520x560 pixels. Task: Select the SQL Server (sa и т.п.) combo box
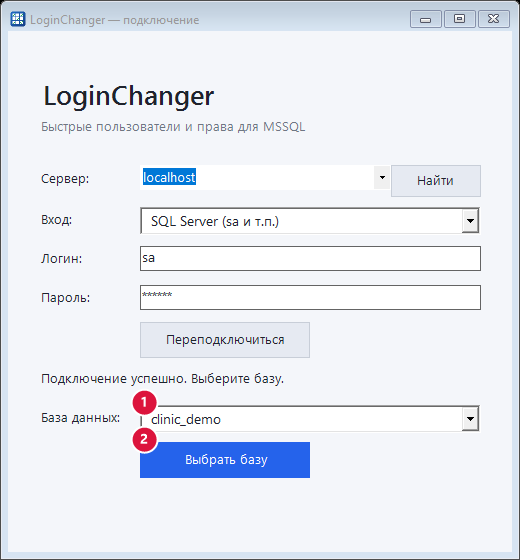pyautogui.click(x=310, y=221)
